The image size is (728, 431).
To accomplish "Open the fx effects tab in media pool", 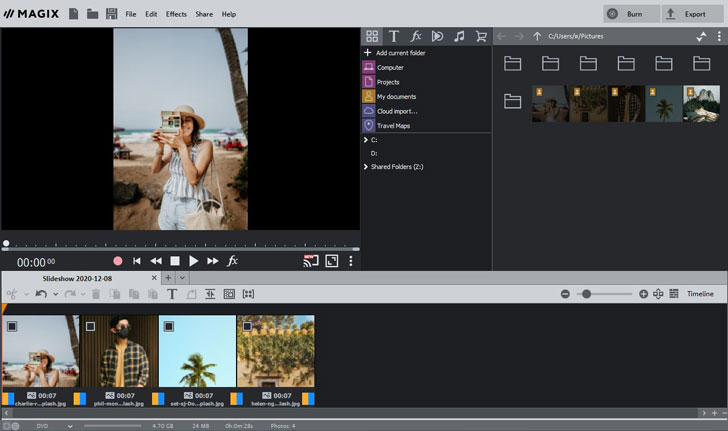I will [415, 36].
